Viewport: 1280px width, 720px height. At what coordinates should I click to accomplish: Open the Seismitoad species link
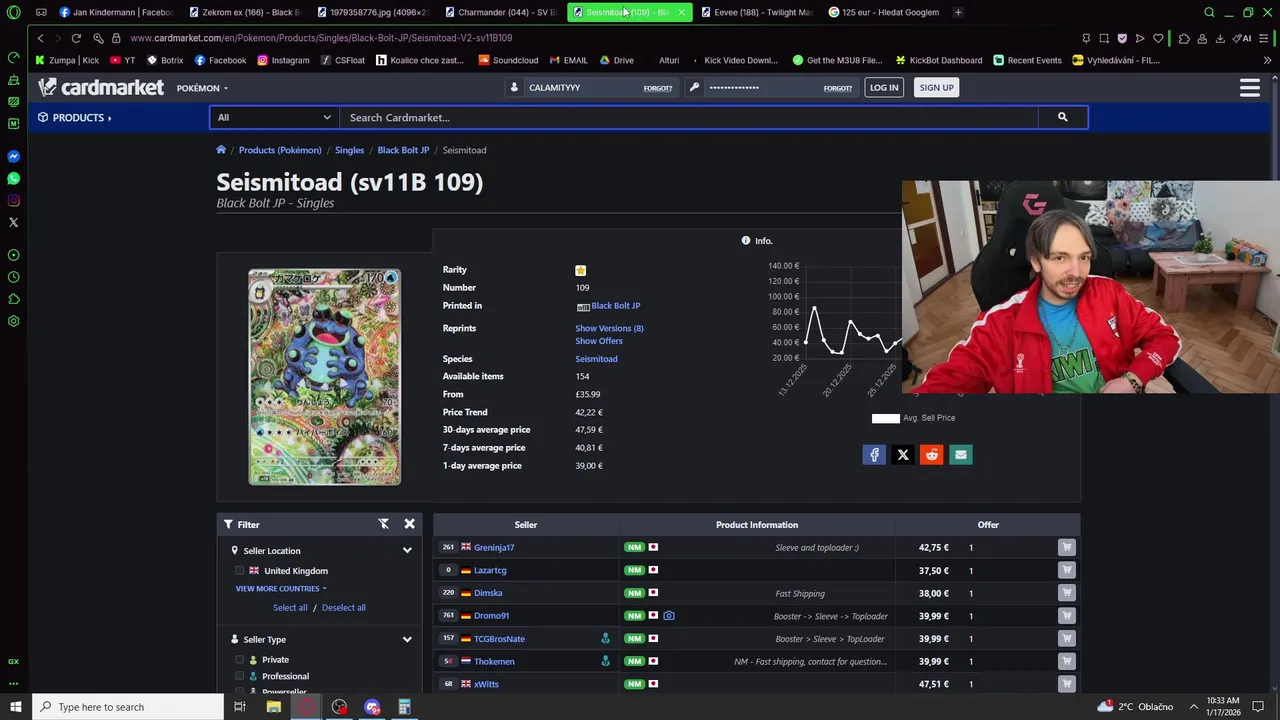pos(596,359)
